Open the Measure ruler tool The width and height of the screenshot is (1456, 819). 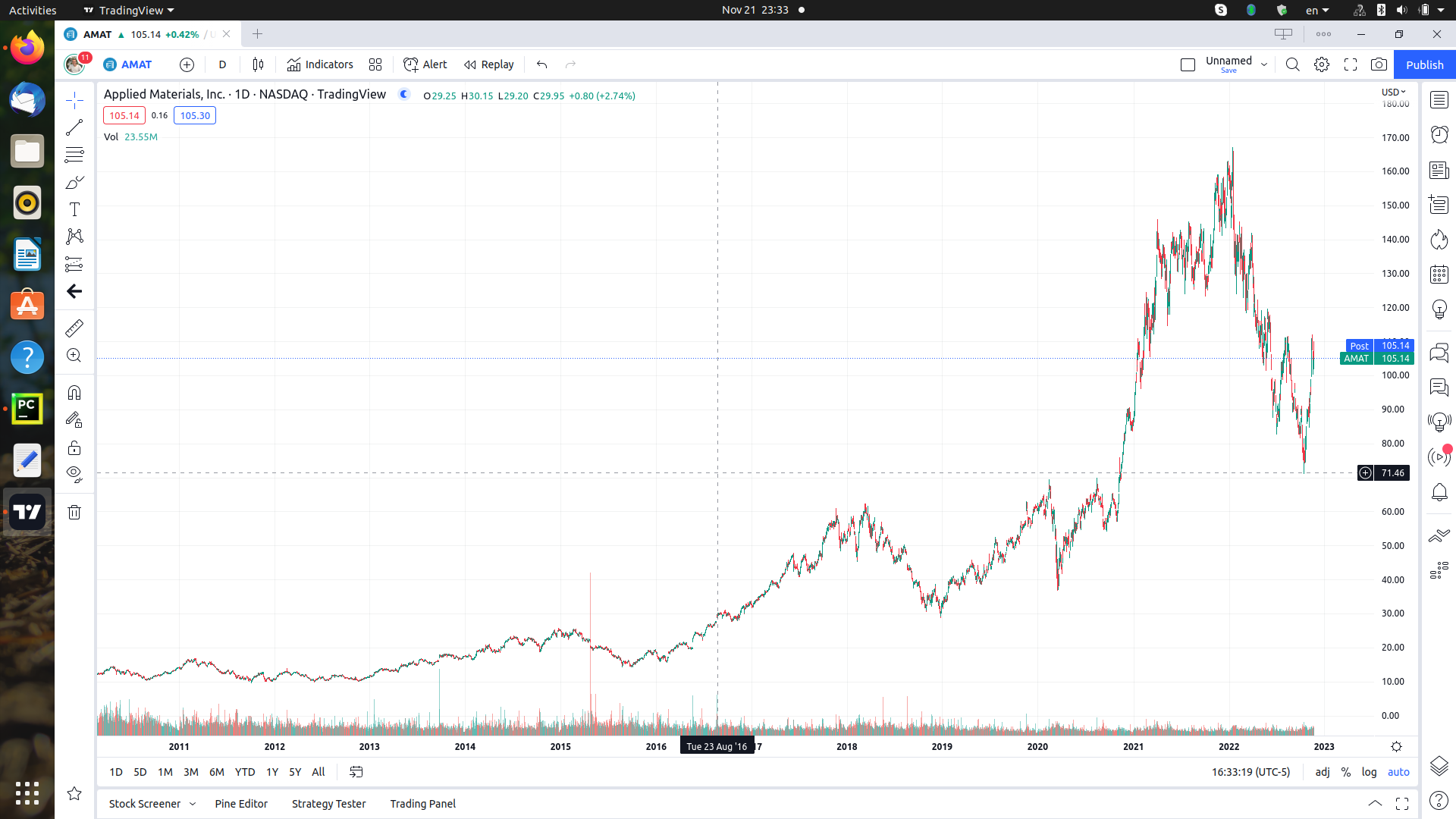pos(74,328)
